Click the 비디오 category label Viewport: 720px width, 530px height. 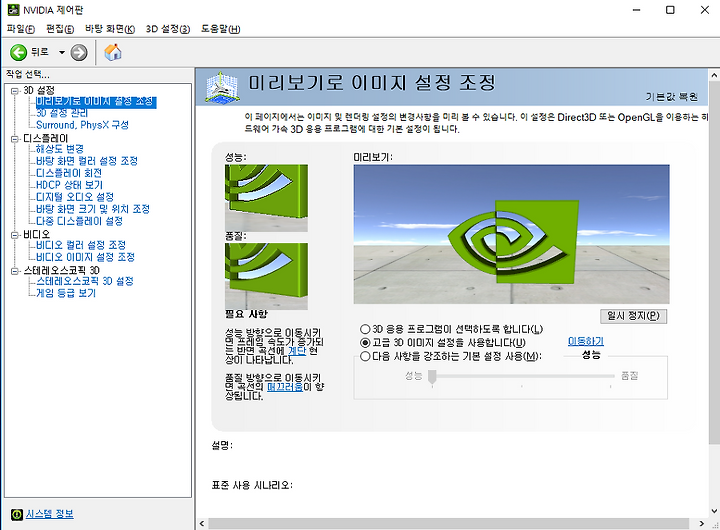[x=37, y=234]
